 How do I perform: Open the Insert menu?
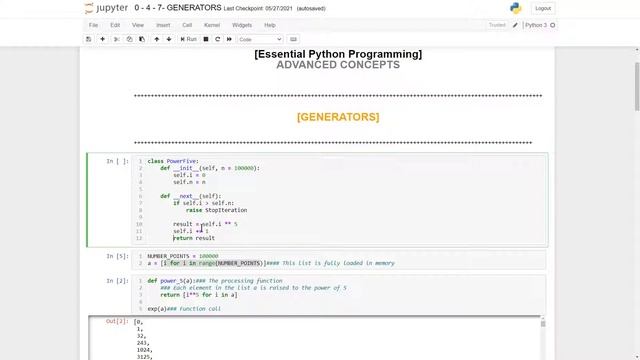pyautogui.click(x=163, y=25)
